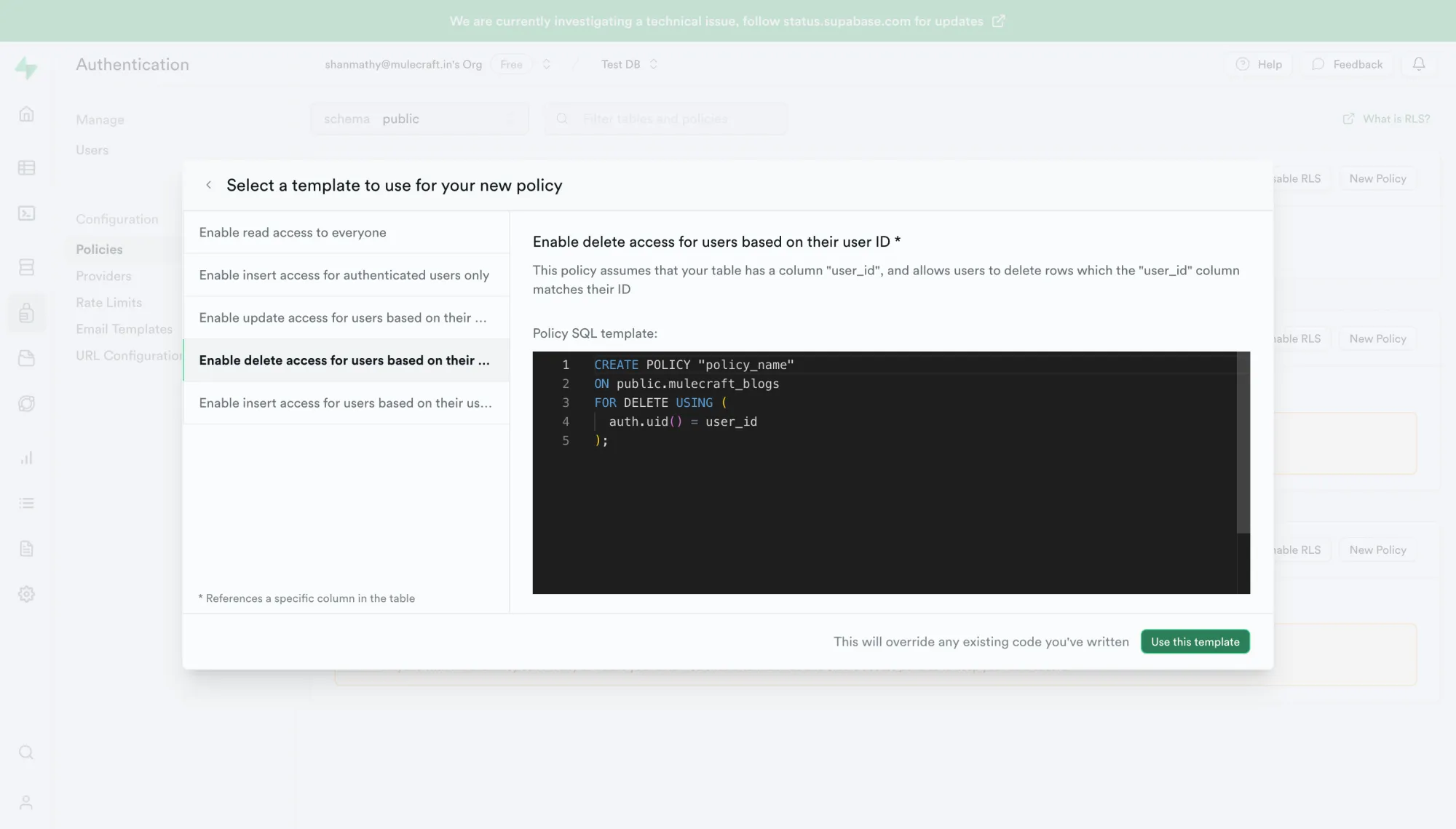
Task: Click the search icon in sidebar
Action: click(26, 752)
